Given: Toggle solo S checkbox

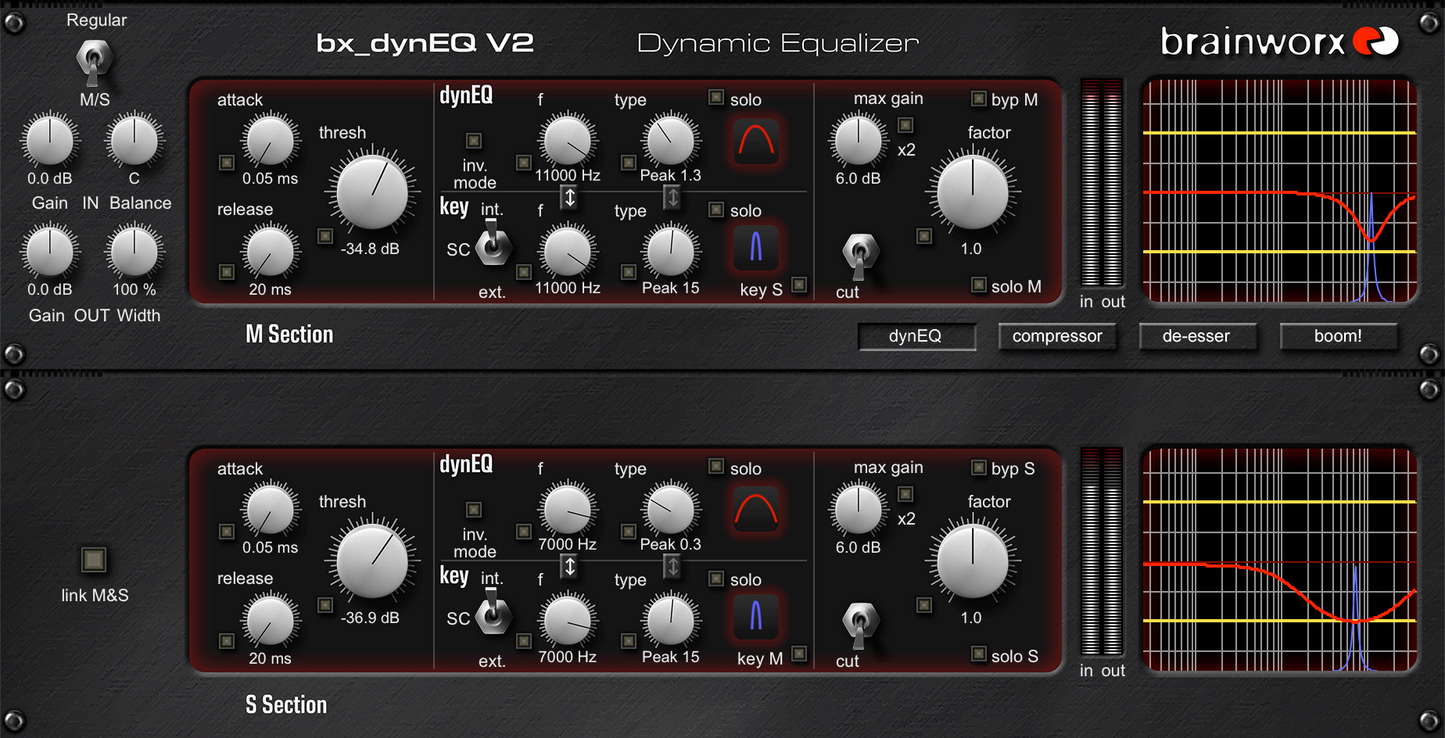Looking at the screenshot, I should (977, 655).
